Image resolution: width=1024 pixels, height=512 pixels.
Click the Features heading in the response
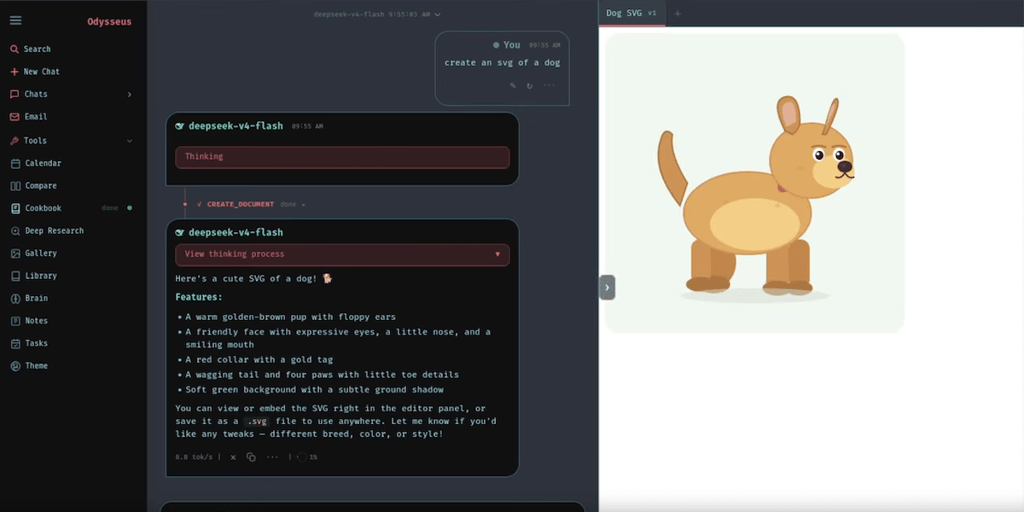[x=199, y=297]
